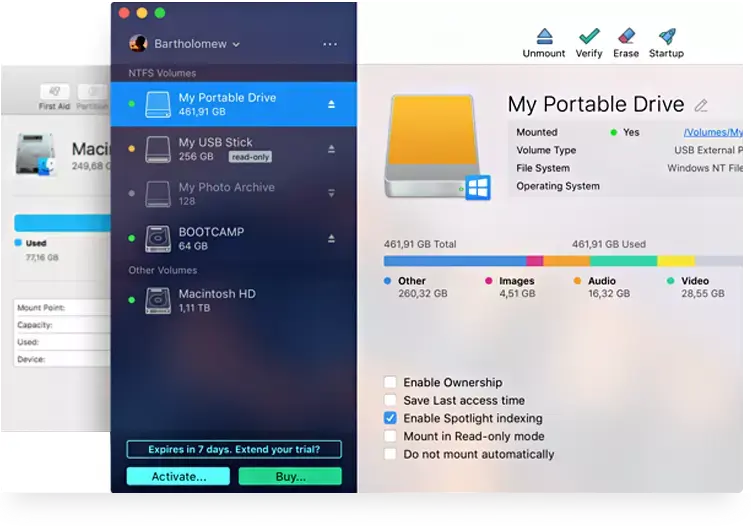Click the read-only badge on USB Stick
This screenshot has width=751, height=530.
click(250, 157)
